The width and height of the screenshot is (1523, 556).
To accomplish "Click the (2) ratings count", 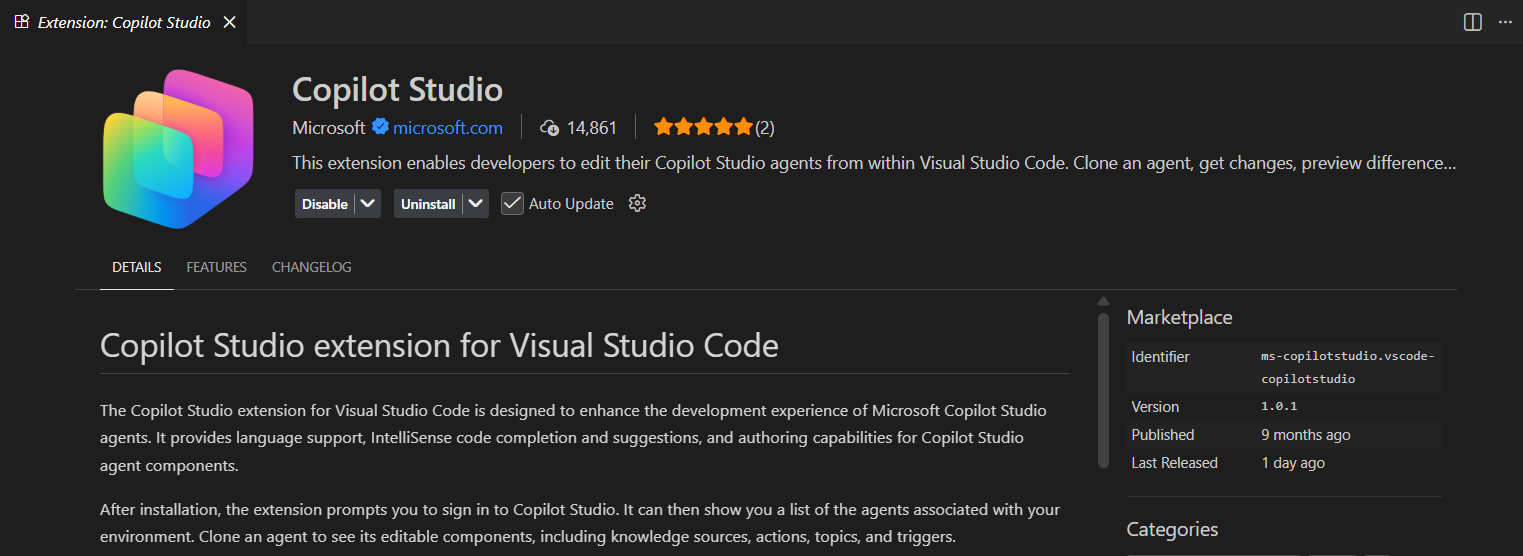I will [x=765, y=127].
